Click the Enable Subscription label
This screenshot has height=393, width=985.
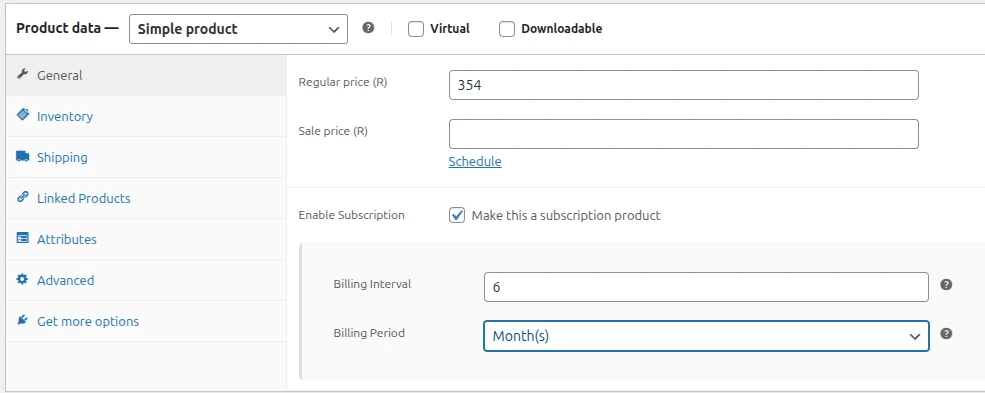(x=352, y=215)
